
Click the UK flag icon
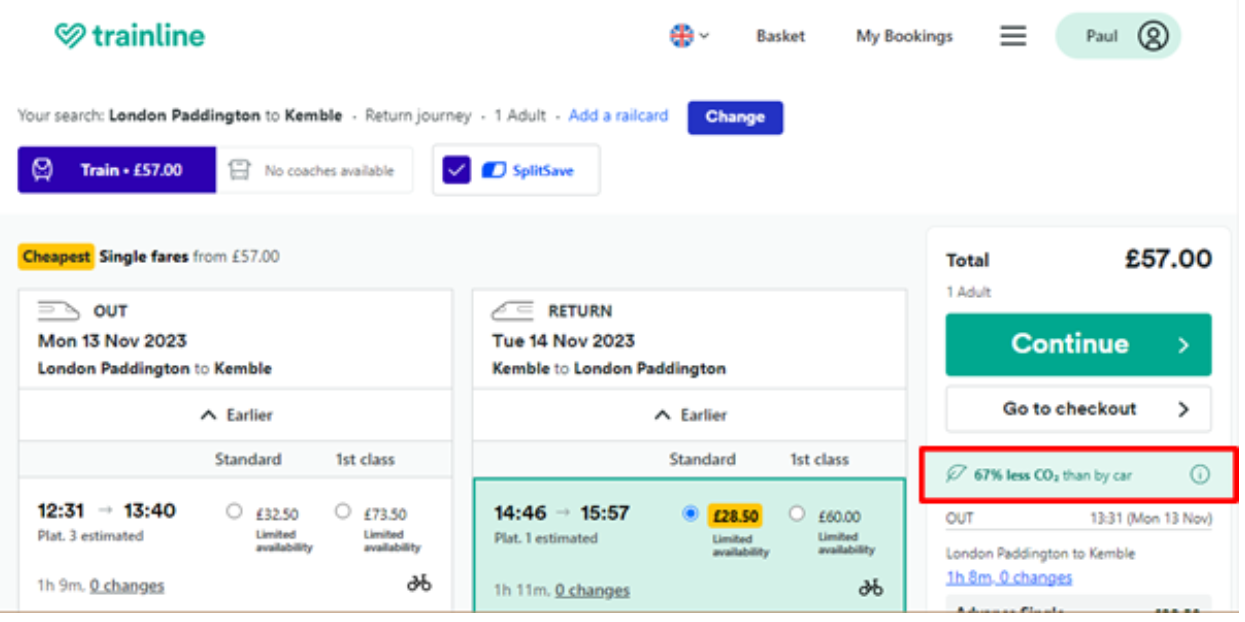click(x=681, y=36)
